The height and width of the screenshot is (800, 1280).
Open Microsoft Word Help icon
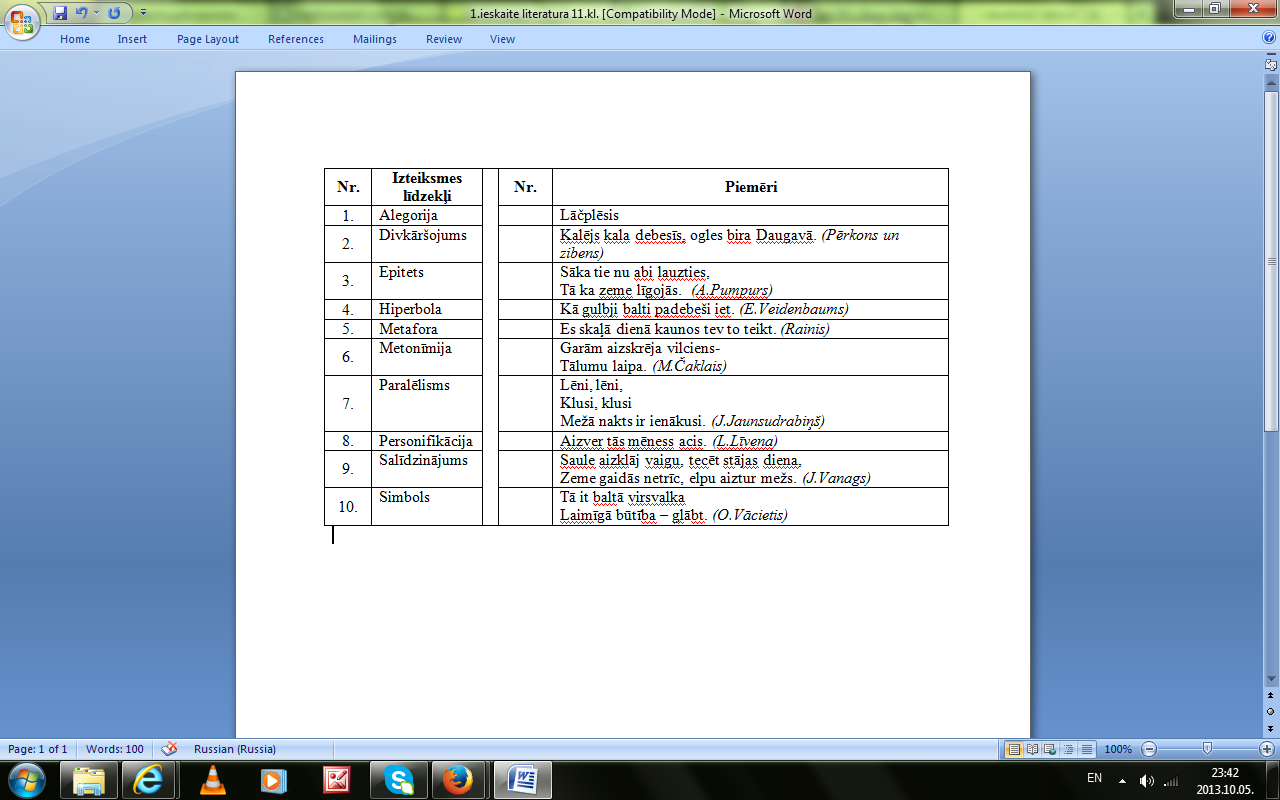click(x=1269, y=38)
